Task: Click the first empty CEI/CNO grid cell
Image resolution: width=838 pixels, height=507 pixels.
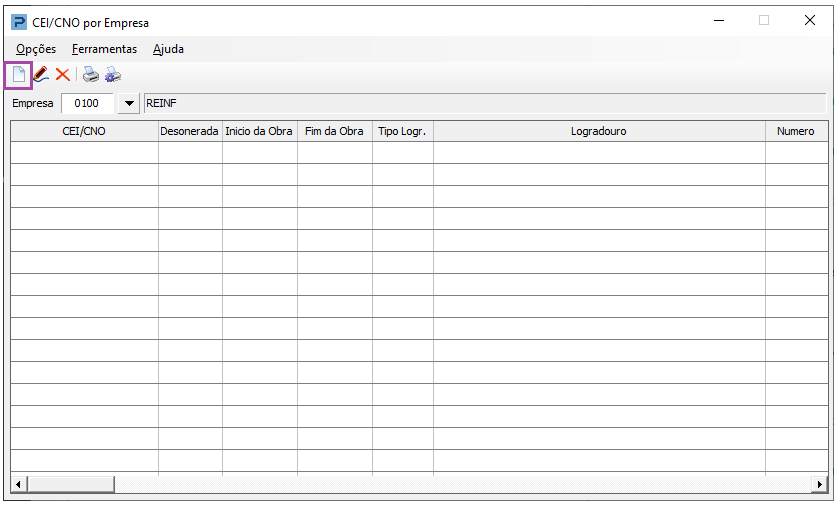Action: pos(84,153)
